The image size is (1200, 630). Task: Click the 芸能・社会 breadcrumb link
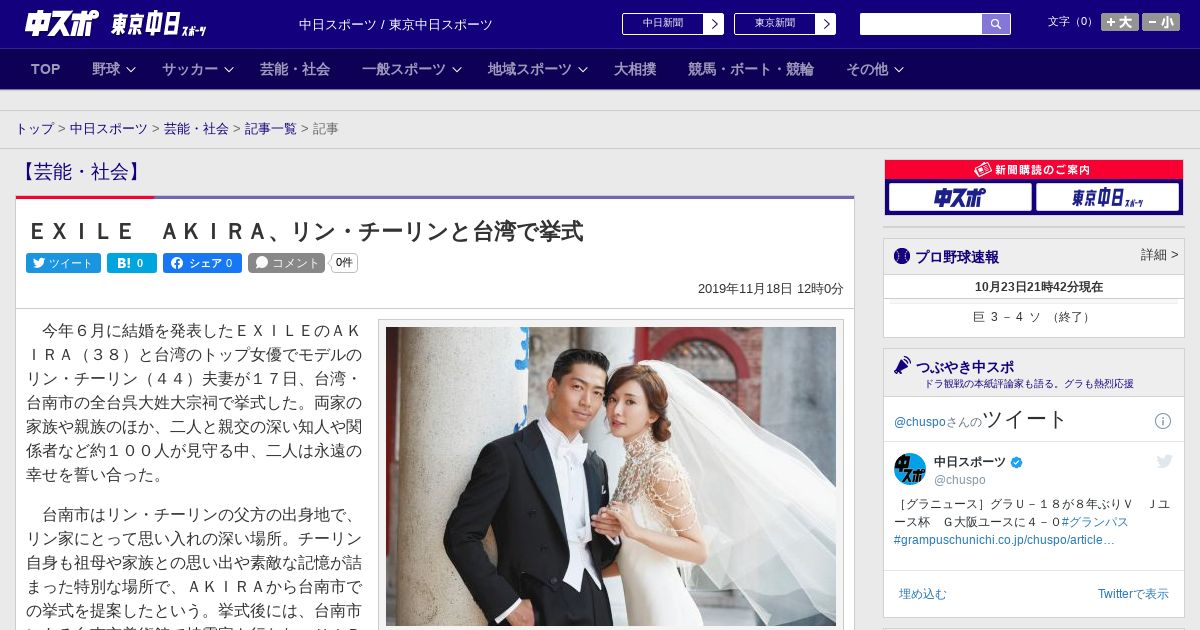[x=196, y=129]
